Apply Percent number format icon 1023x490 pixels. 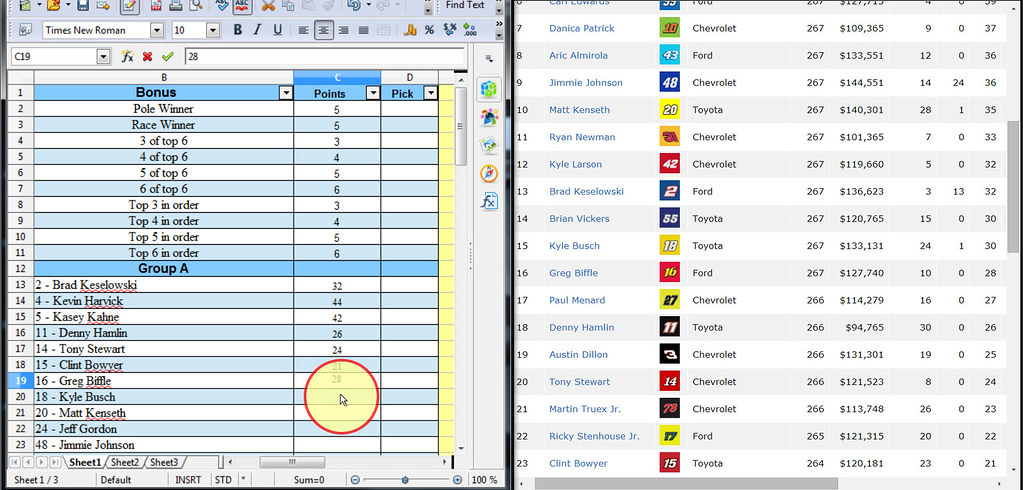(429, 30)
